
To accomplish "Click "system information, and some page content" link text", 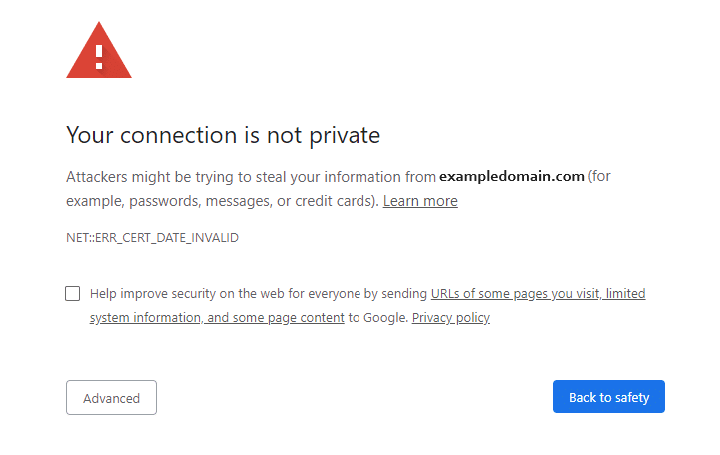I will (x=217, y=318).
